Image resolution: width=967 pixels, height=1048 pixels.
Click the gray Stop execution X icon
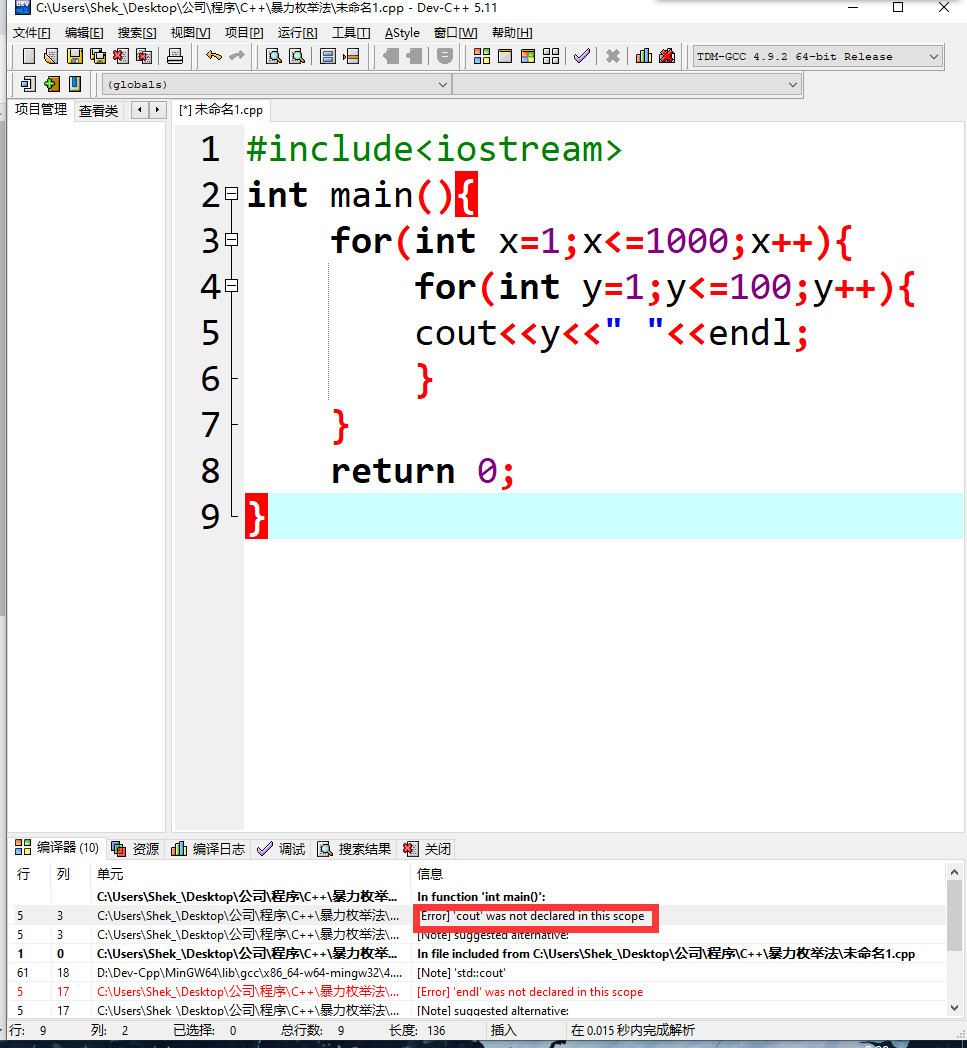613,57
